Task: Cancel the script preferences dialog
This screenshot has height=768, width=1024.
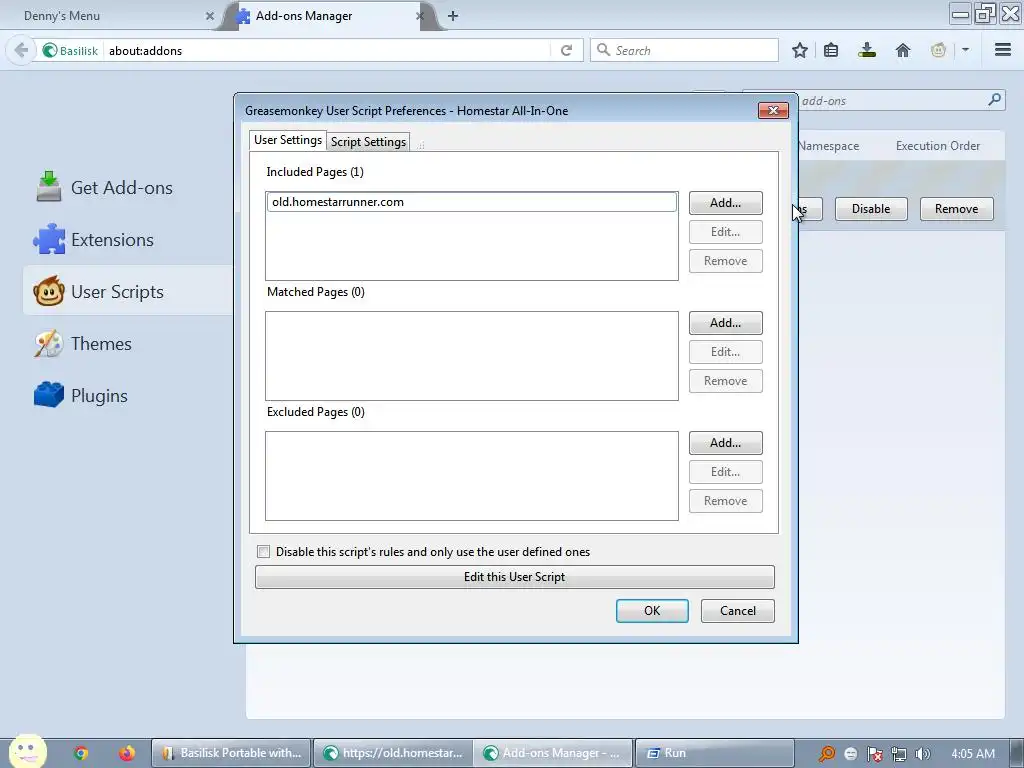Action: click(737, 611)
